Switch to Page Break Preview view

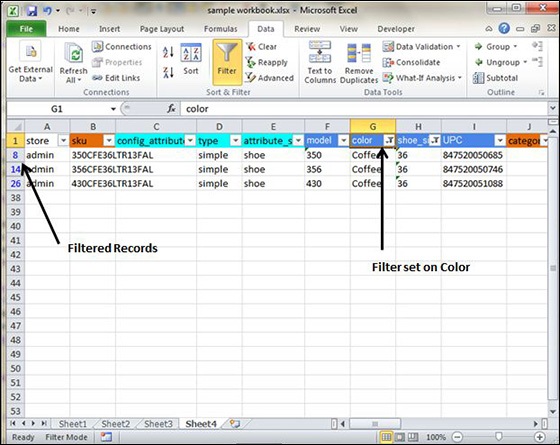click(x=413, y=437)
